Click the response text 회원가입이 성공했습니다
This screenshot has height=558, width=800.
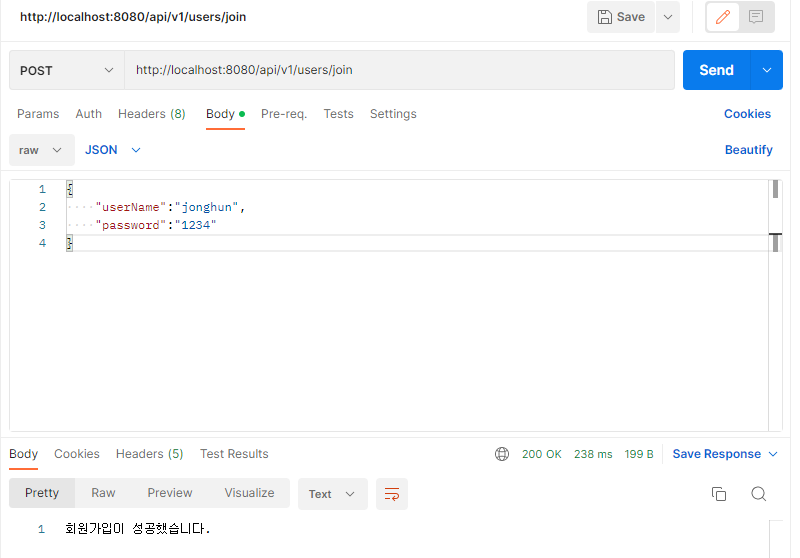(x=138, y=528)
